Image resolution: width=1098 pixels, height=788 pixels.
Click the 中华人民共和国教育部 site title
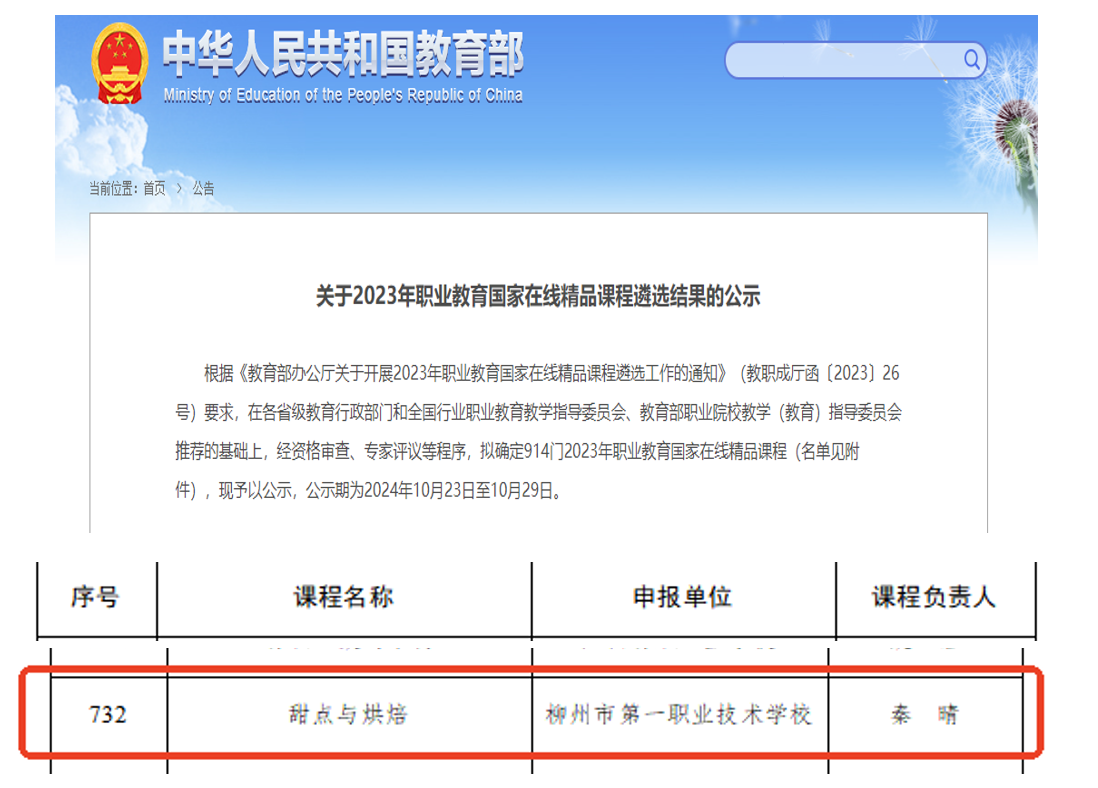(x=343, y=53)
